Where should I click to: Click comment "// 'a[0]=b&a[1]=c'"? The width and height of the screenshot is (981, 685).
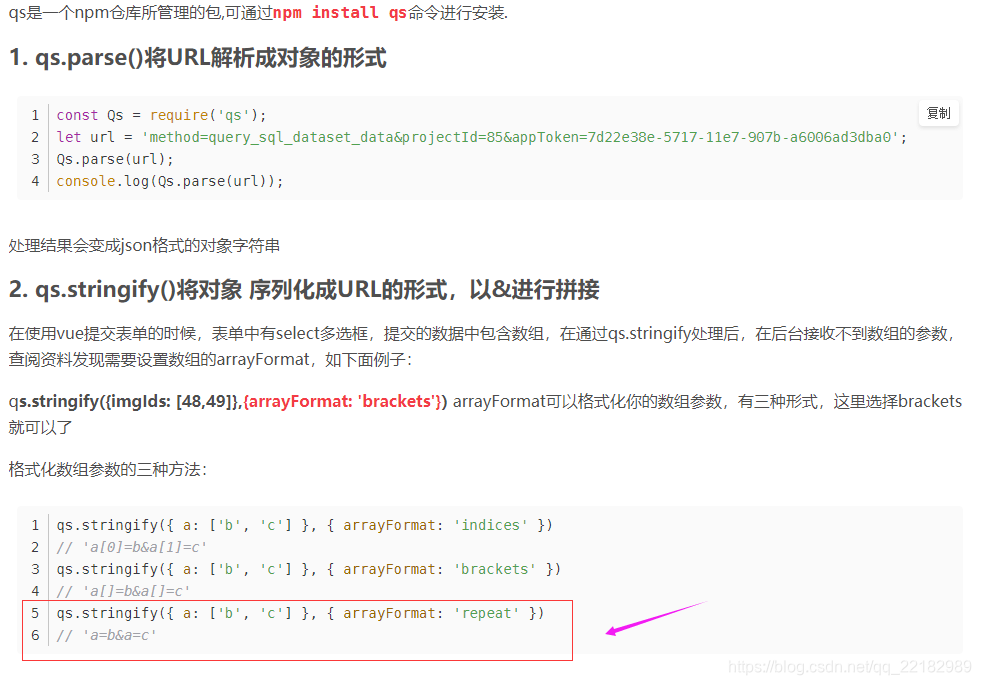131,547
